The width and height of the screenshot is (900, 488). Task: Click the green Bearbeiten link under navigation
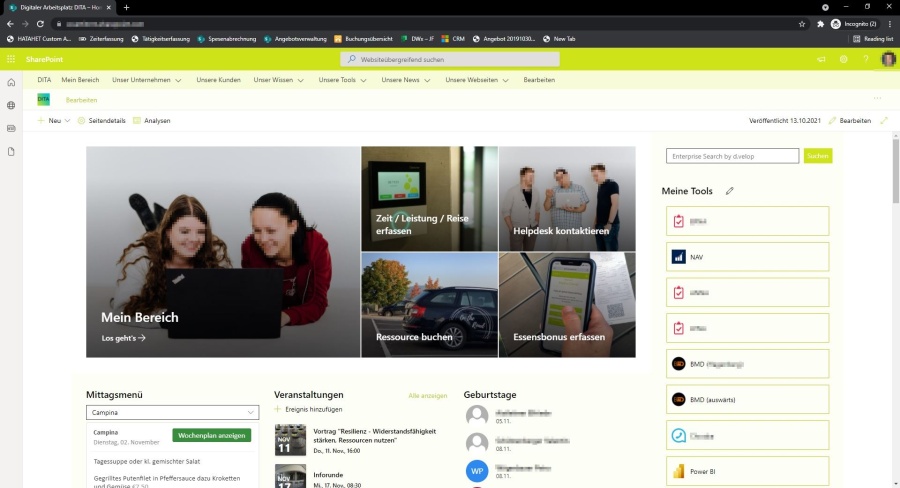(x=82, y=100)
